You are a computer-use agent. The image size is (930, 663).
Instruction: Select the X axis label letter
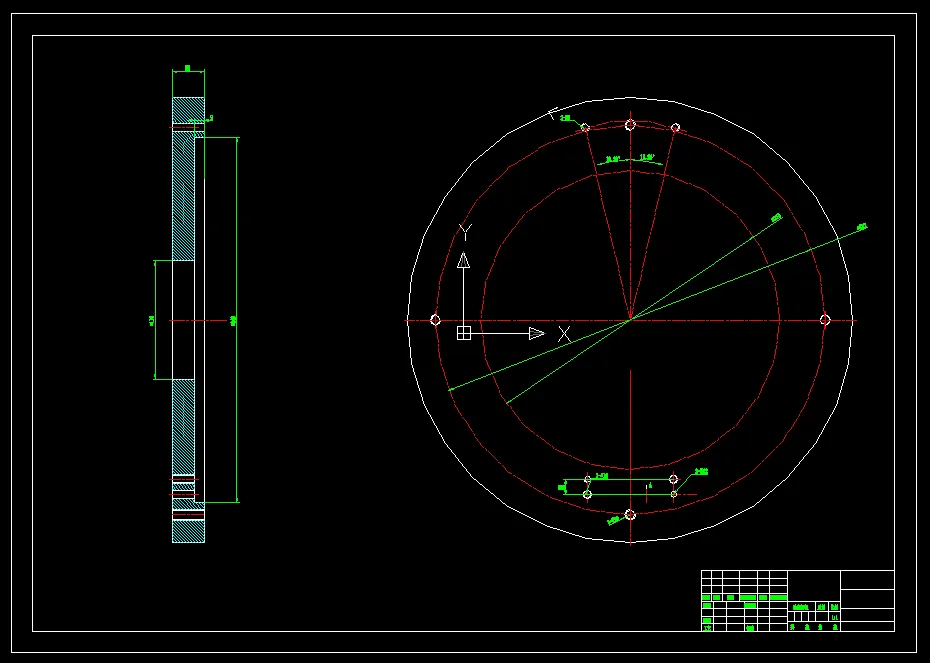click(x=564, y=334)
